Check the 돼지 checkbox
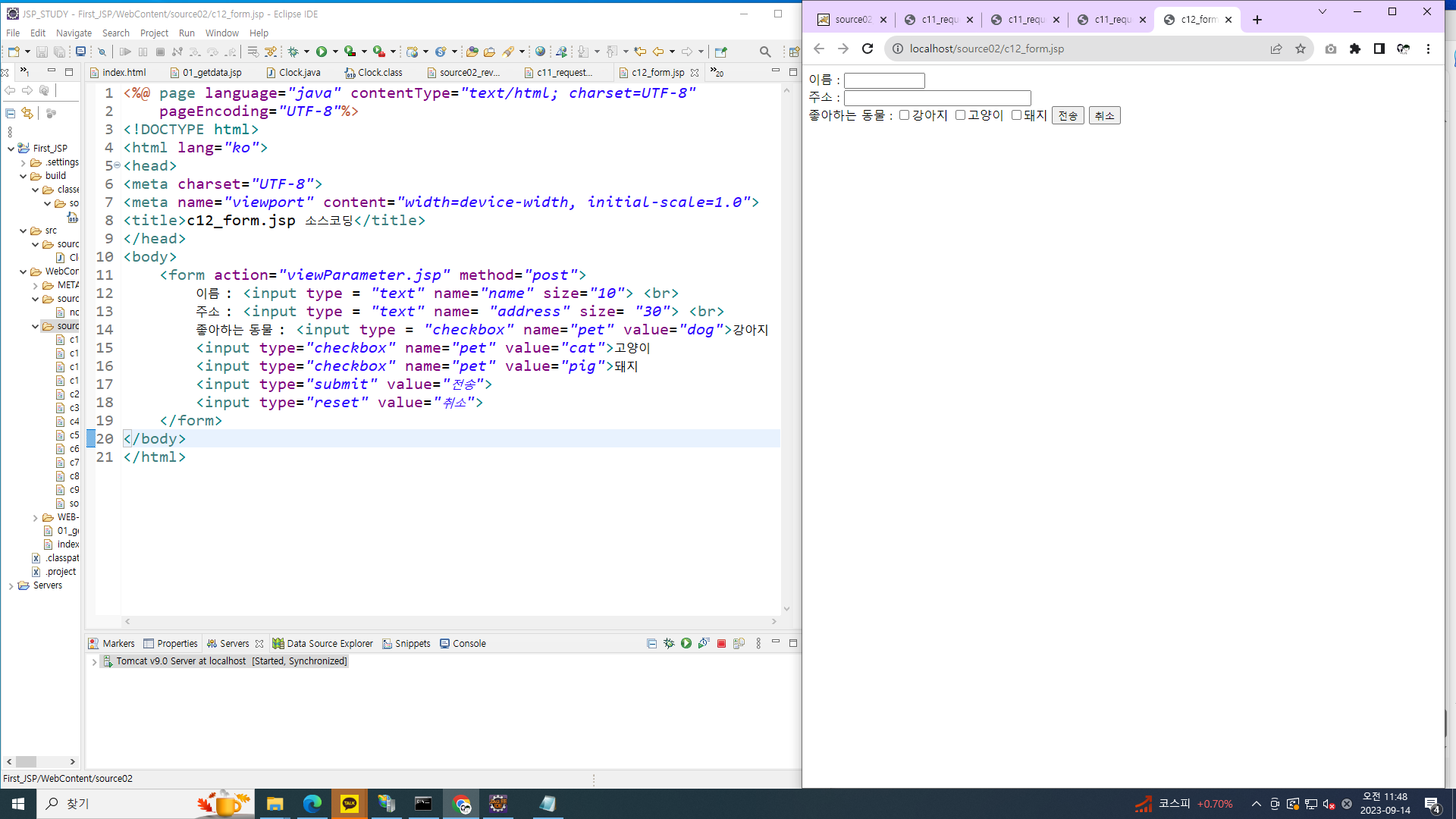The width and height of the screenshot is (1456, 819). point(1016,115)
